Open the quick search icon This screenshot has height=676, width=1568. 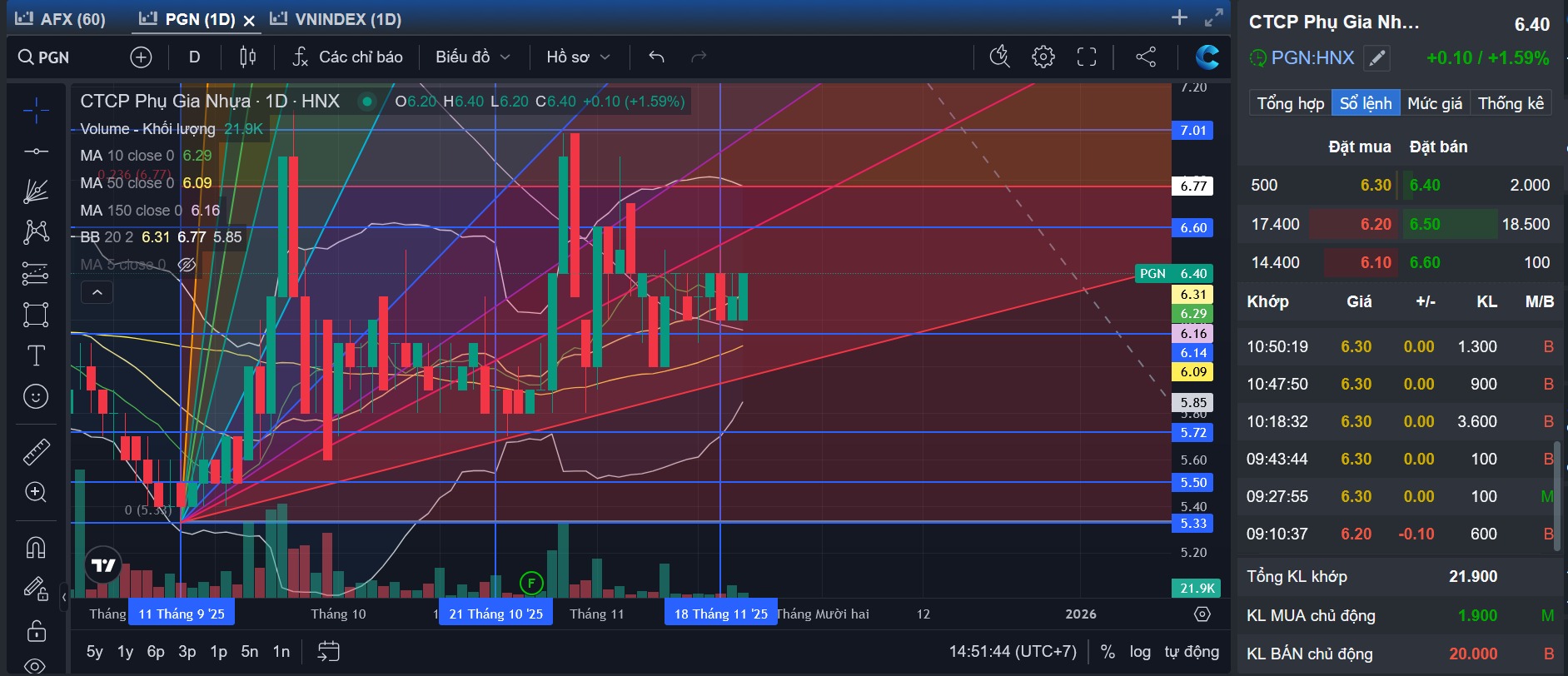(999, 57)
